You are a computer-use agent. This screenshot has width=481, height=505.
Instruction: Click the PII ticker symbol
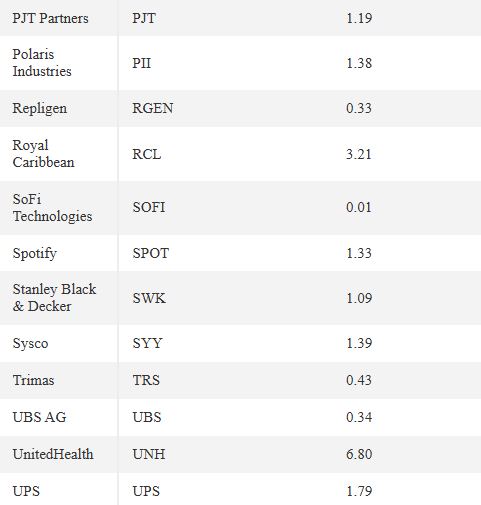[142, 63]
